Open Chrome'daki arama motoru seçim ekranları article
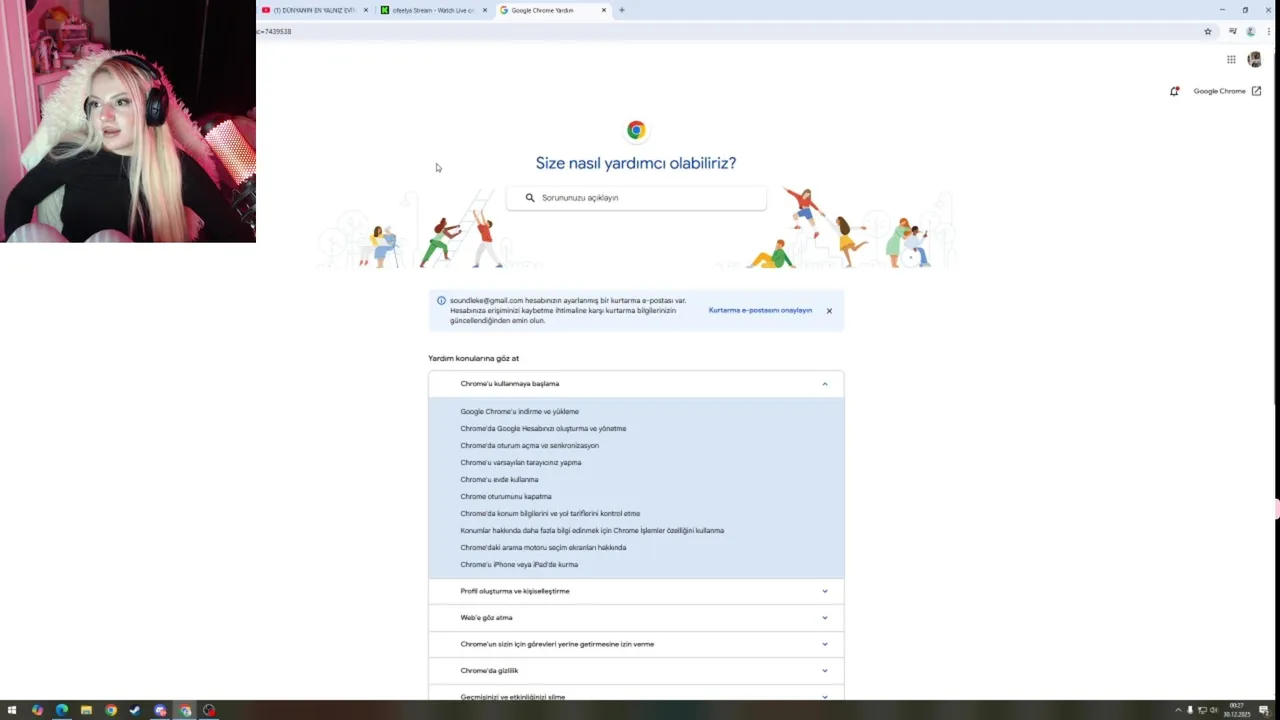Viewport: 1280px width, 720px height. [x=543, y=548]
